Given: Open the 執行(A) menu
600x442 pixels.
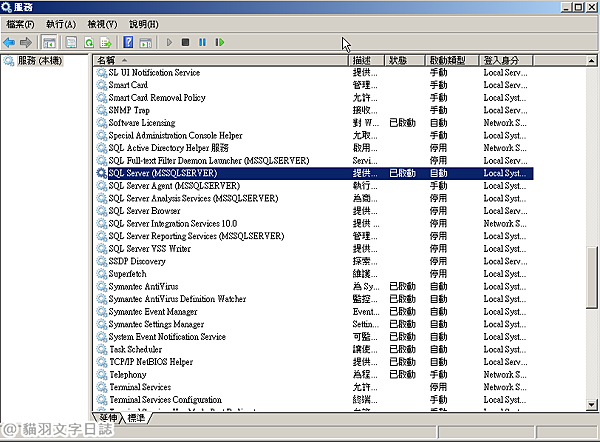Looking at the screenshot, I should point(60,23).
